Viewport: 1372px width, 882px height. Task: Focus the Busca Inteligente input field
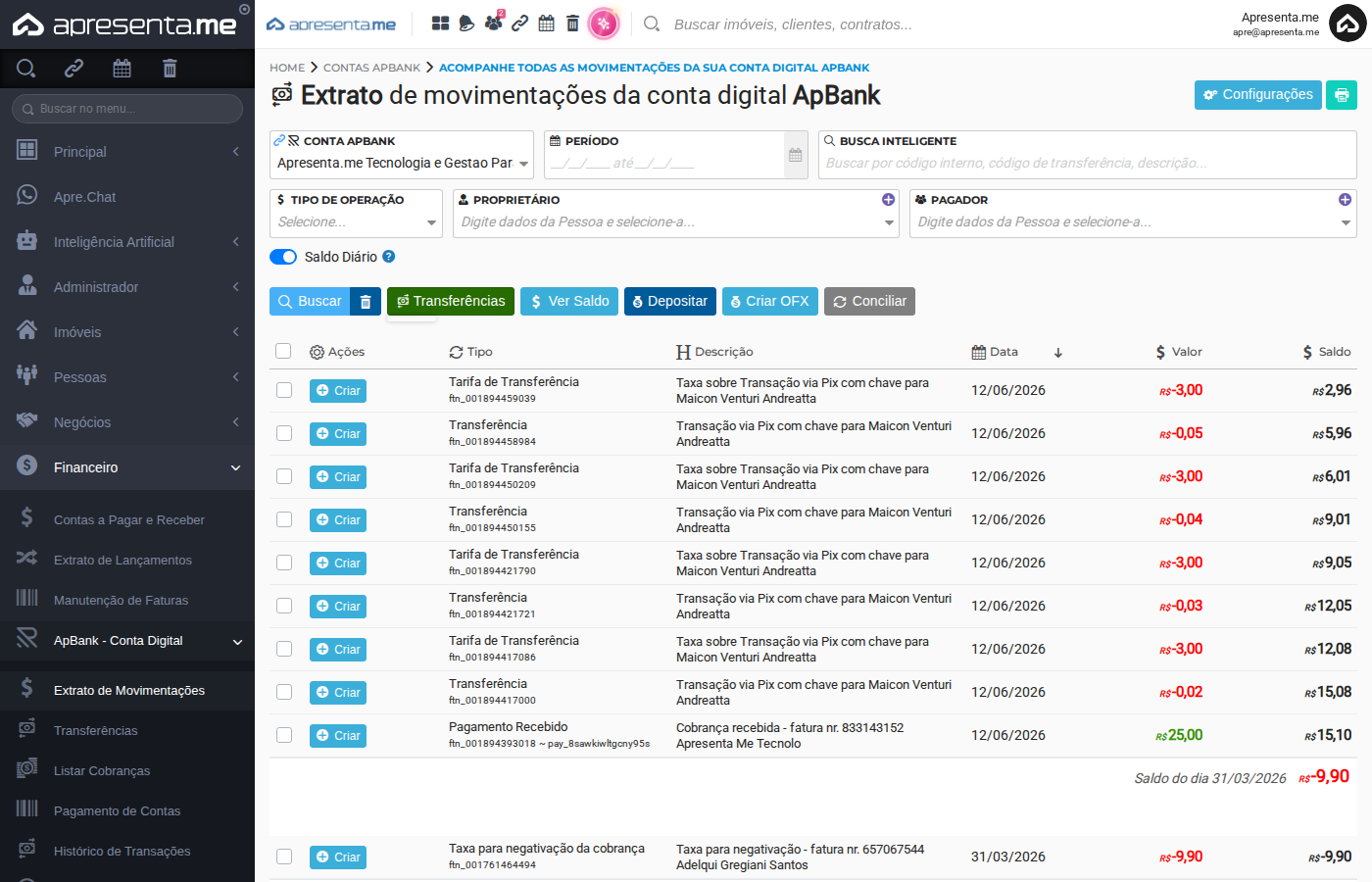1088,164
